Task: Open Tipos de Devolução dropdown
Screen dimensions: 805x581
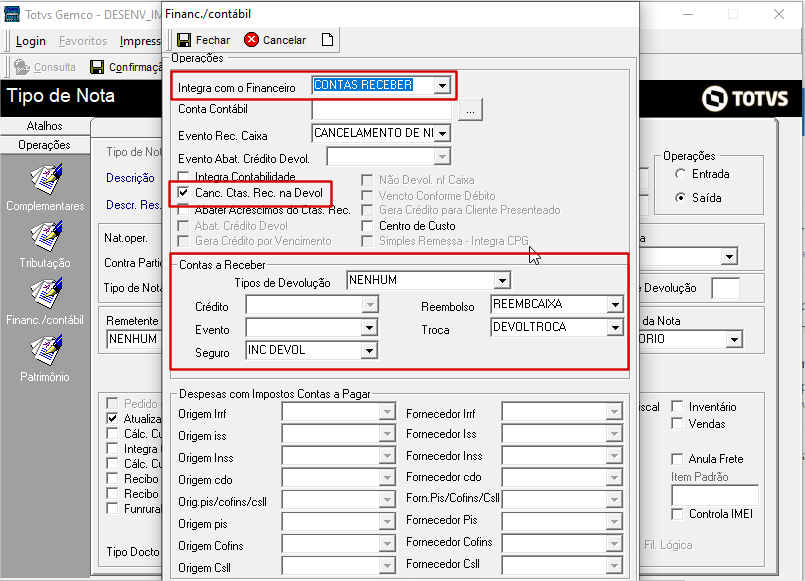Action: pyautogui.click(x=502, y=280)
